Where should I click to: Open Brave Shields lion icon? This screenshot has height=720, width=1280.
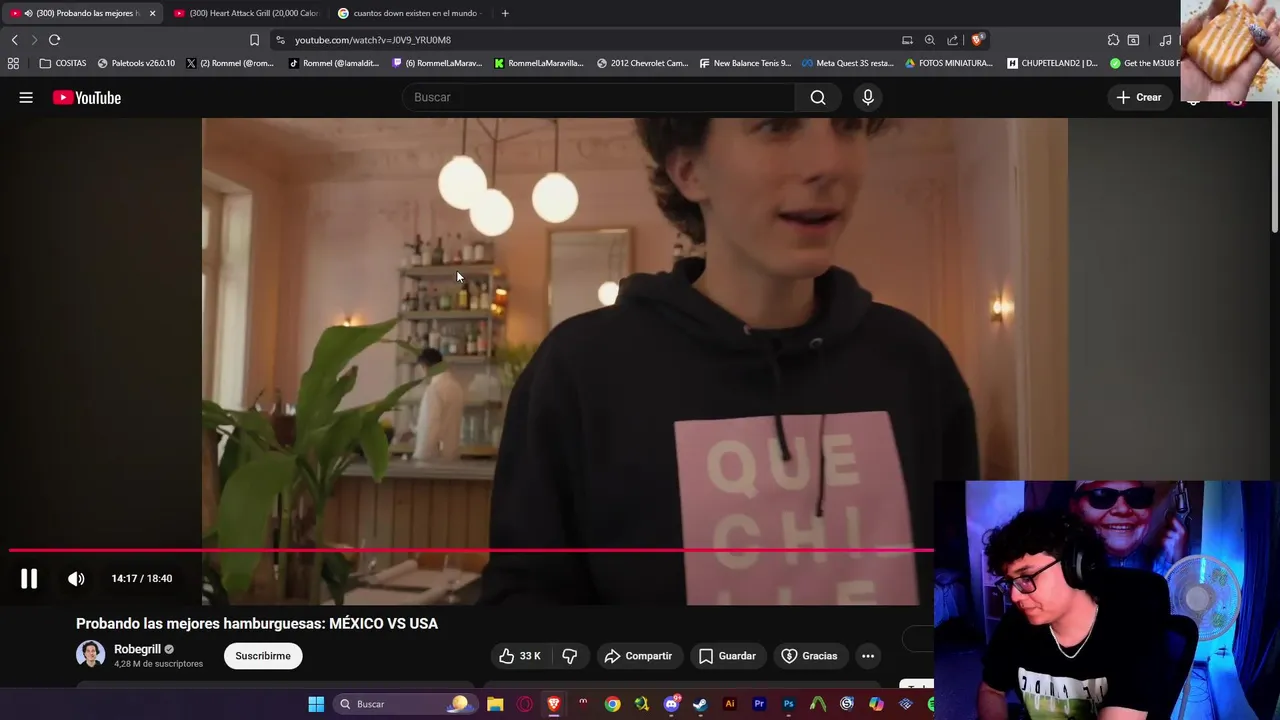[x=977, y=40]
